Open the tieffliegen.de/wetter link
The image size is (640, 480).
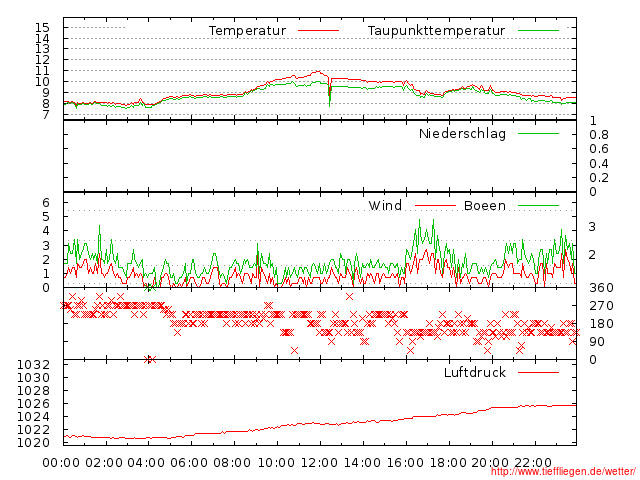[563, 472]
